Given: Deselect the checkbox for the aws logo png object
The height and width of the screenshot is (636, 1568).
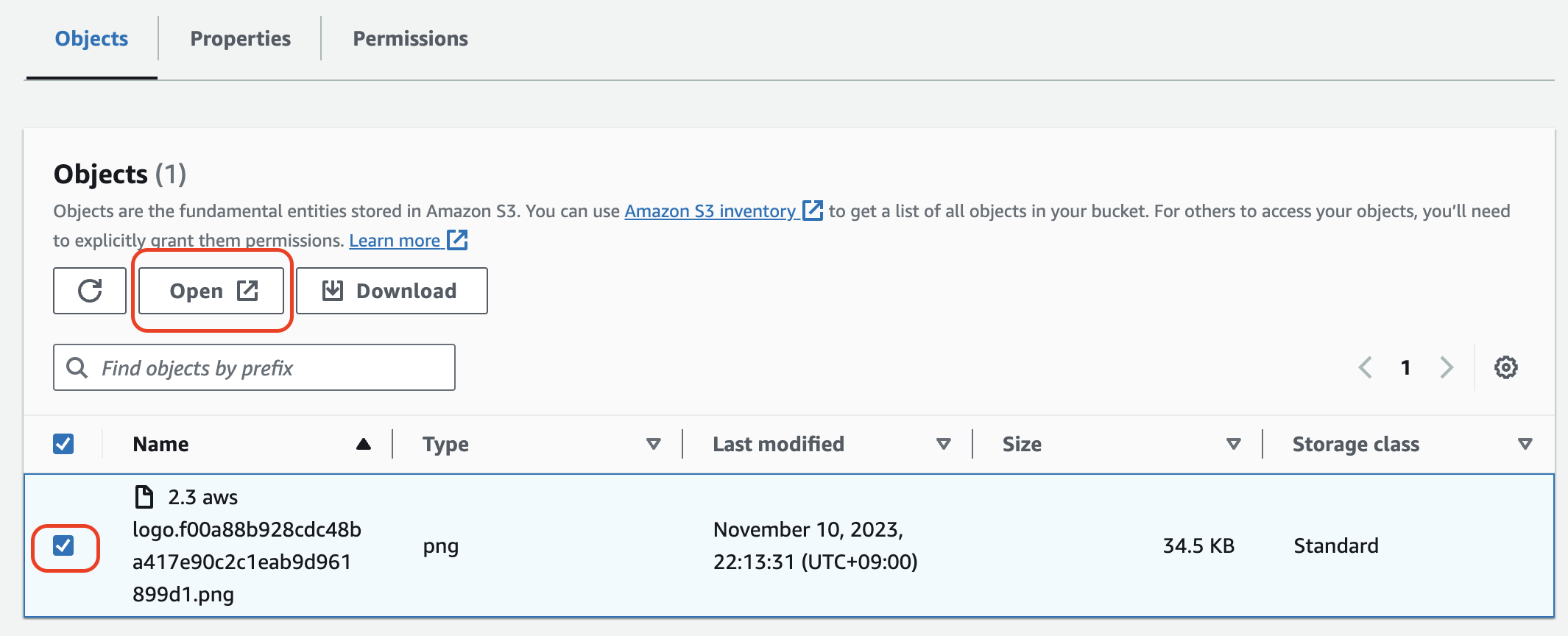Looking at the screenshot, I should [x=64, y=545].
